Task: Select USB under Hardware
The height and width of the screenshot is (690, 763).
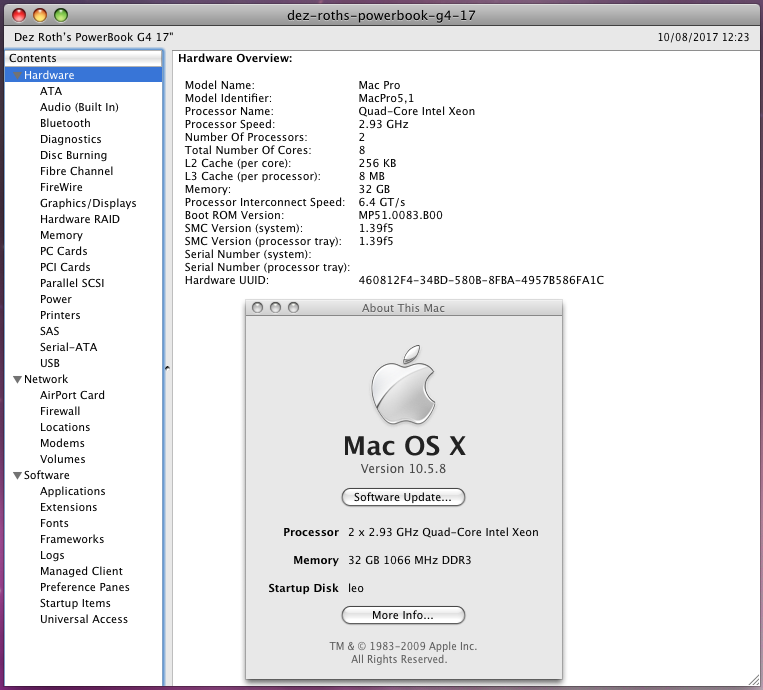Action: (x=50, y=363)
